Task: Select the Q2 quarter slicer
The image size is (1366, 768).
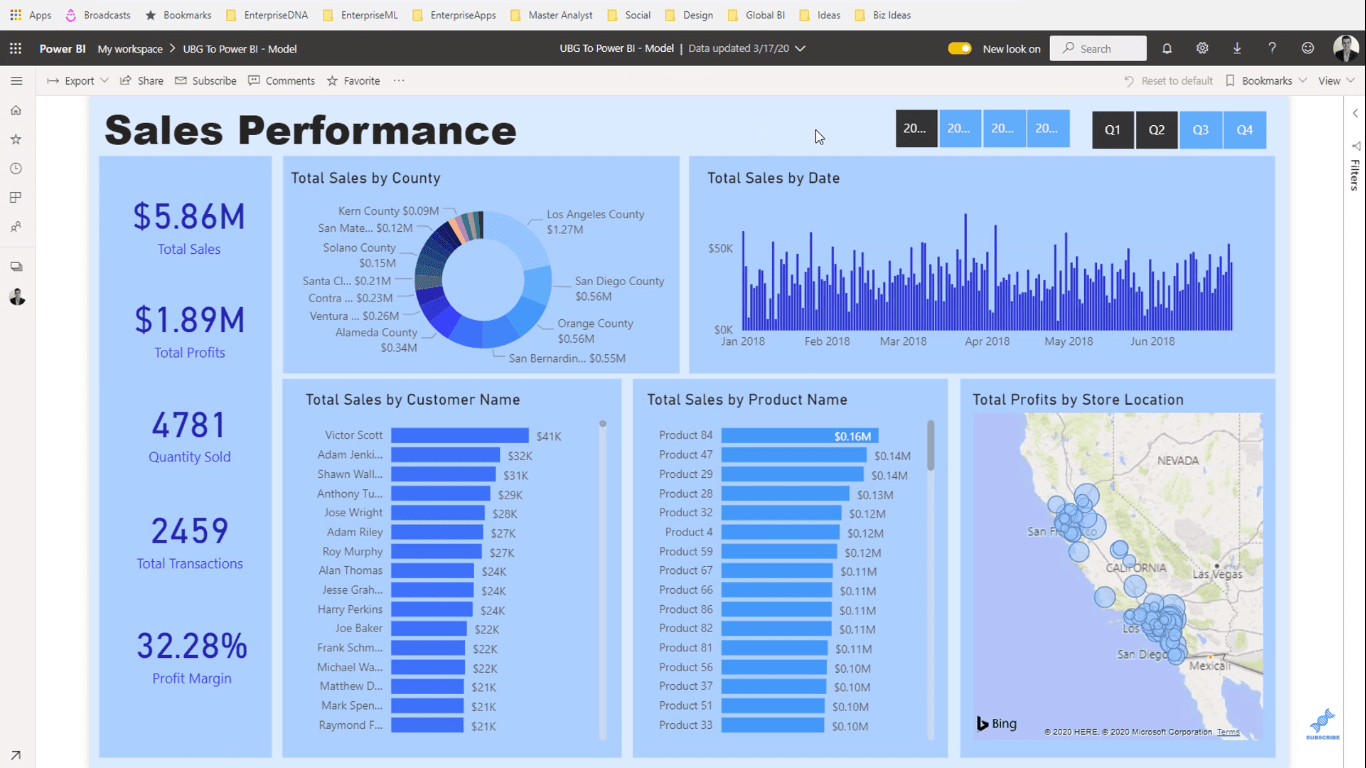Action: 1157,130
